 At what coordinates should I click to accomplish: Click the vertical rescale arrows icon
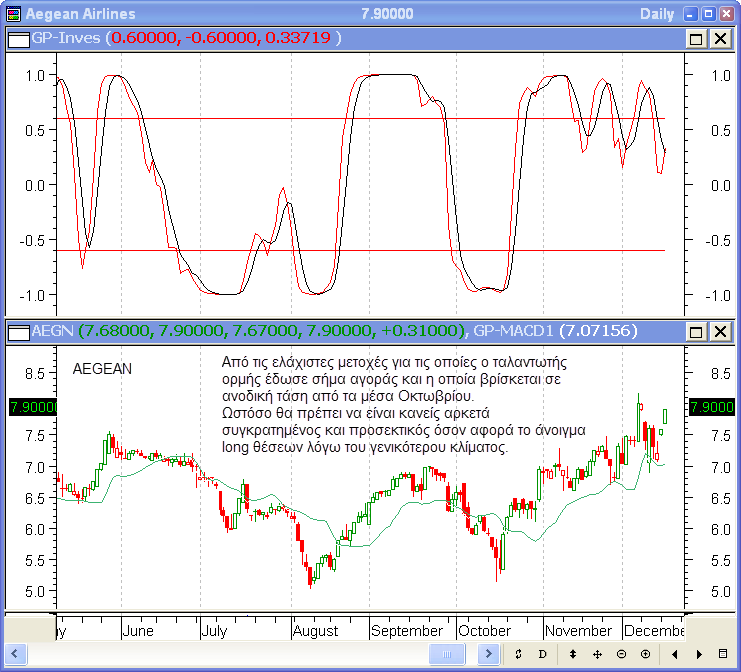(x=572, y=654)
